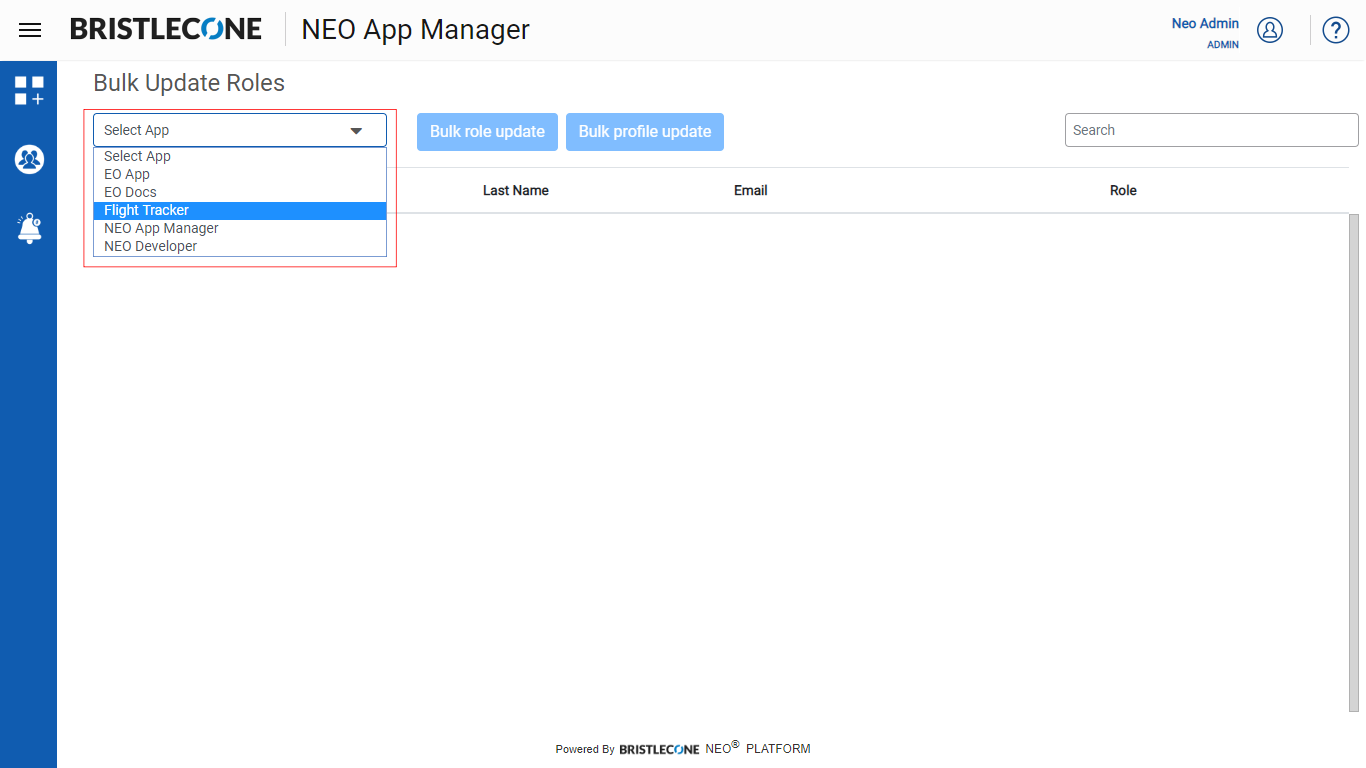Click the Last Name column header
The image size is (1366, 768).
pyautogui.click(x=516, y=190)
